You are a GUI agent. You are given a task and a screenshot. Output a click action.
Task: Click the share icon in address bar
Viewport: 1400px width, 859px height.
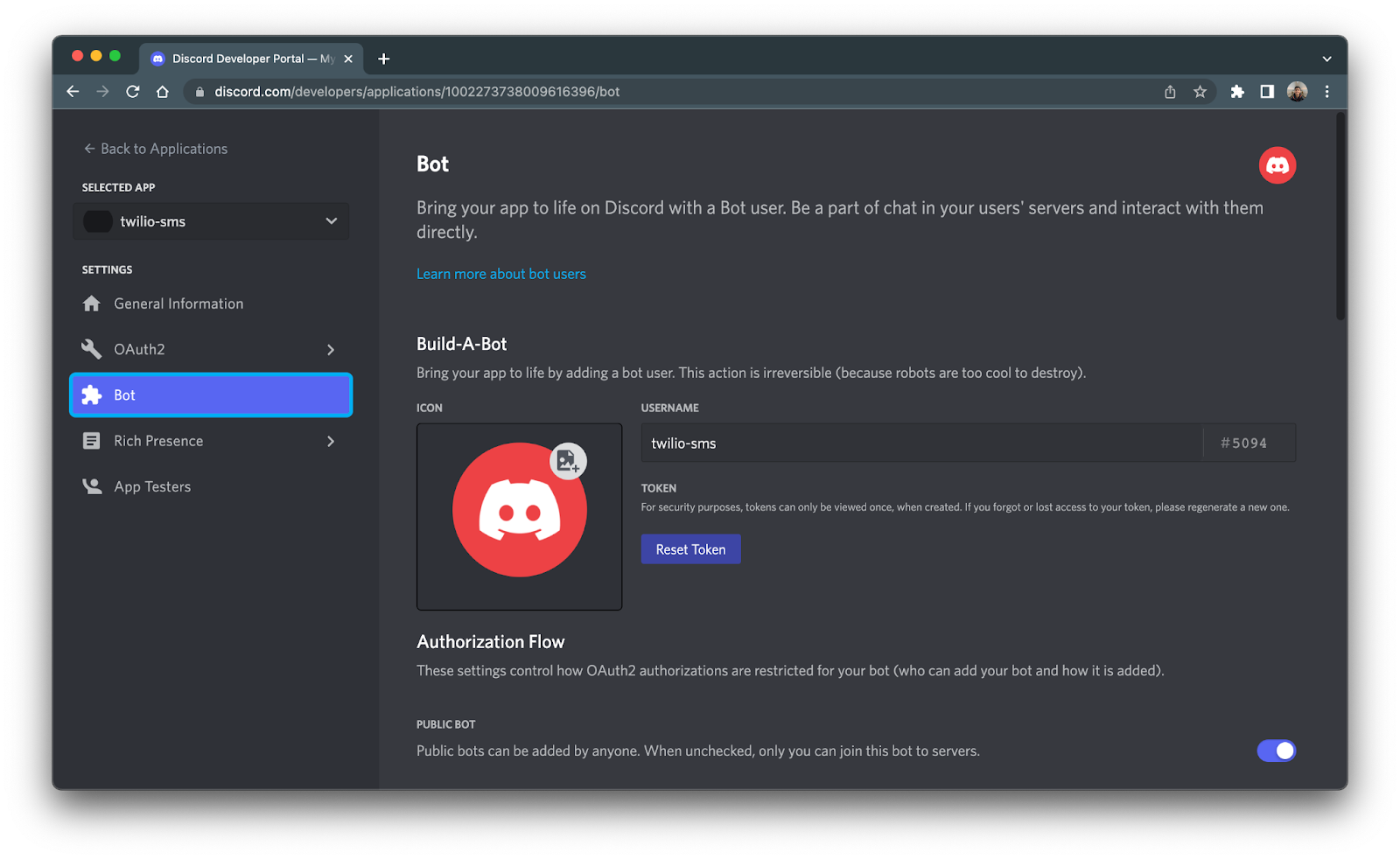tap(1170, 92)
